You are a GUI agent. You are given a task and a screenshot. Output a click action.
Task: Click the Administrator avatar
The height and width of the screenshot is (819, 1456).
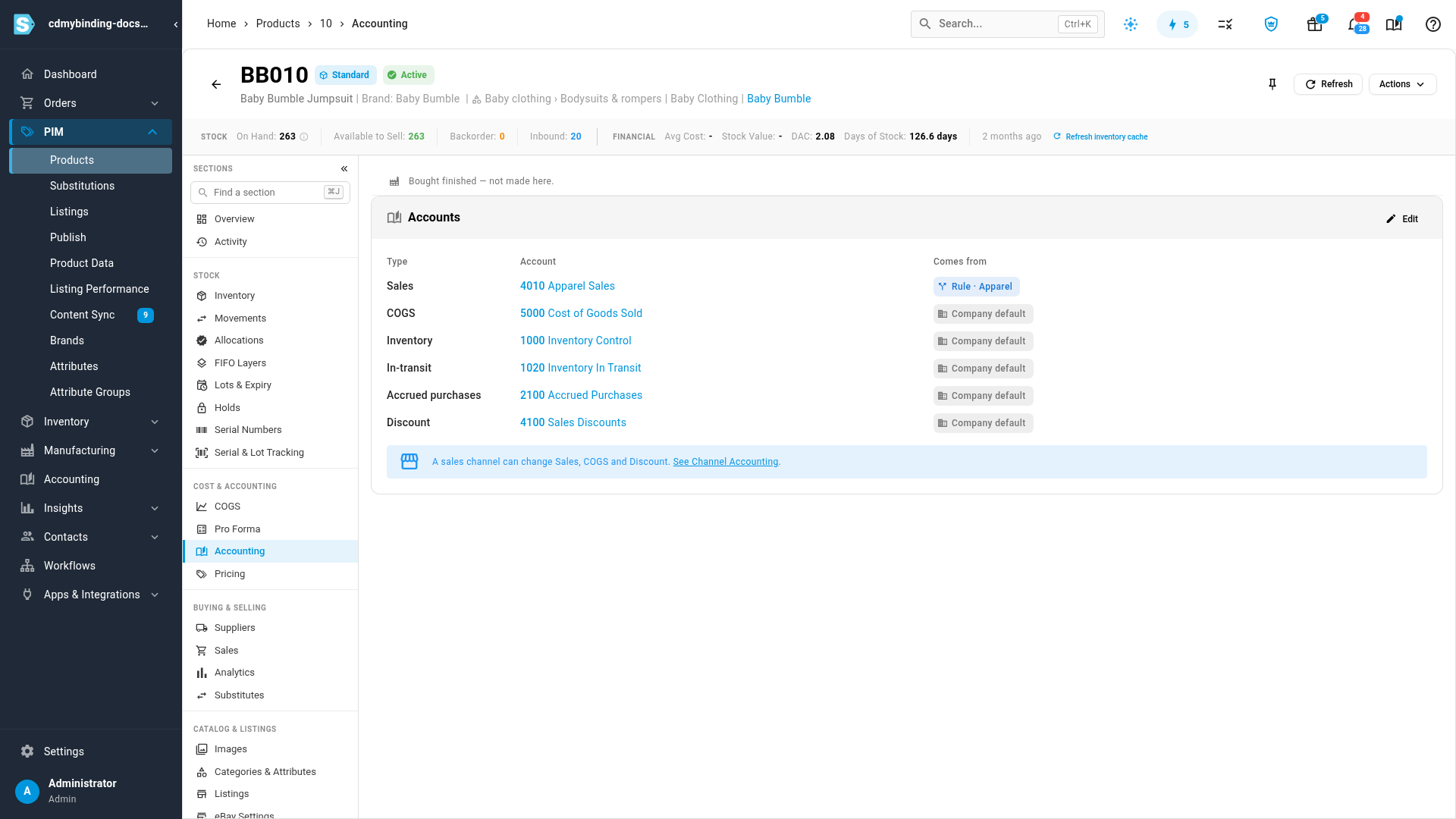[x=27, y=791]
